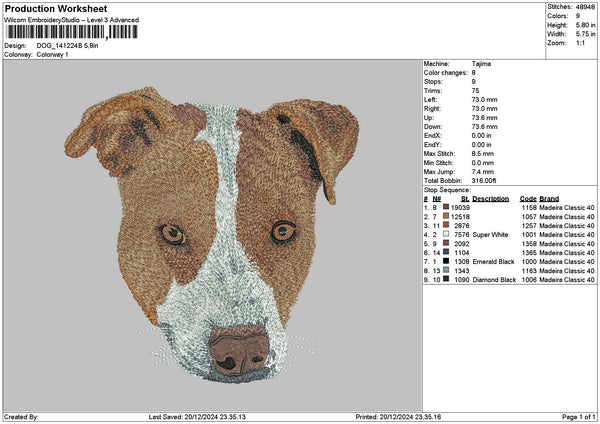Viewport: 600px width, 424px height.
Task: Click the Code column header
Action: [x=528, y=198]
